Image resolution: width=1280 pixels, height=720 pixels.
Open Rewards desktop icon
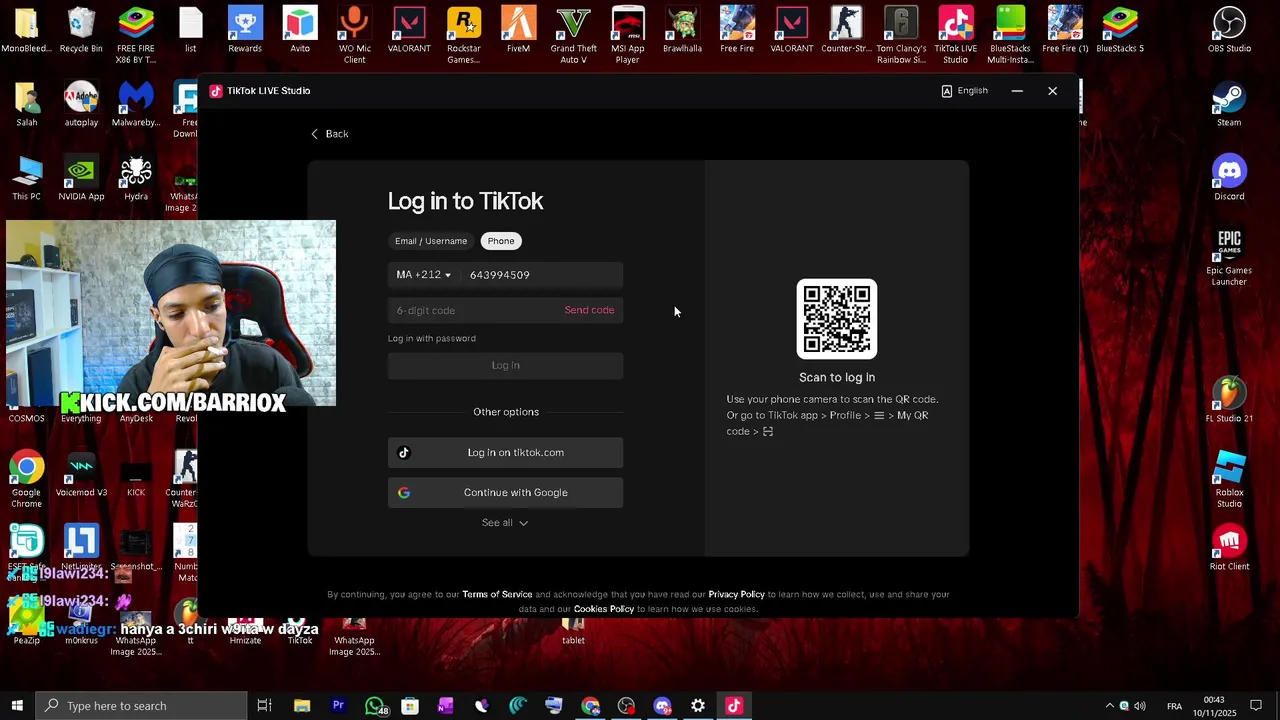click(245, 30)
